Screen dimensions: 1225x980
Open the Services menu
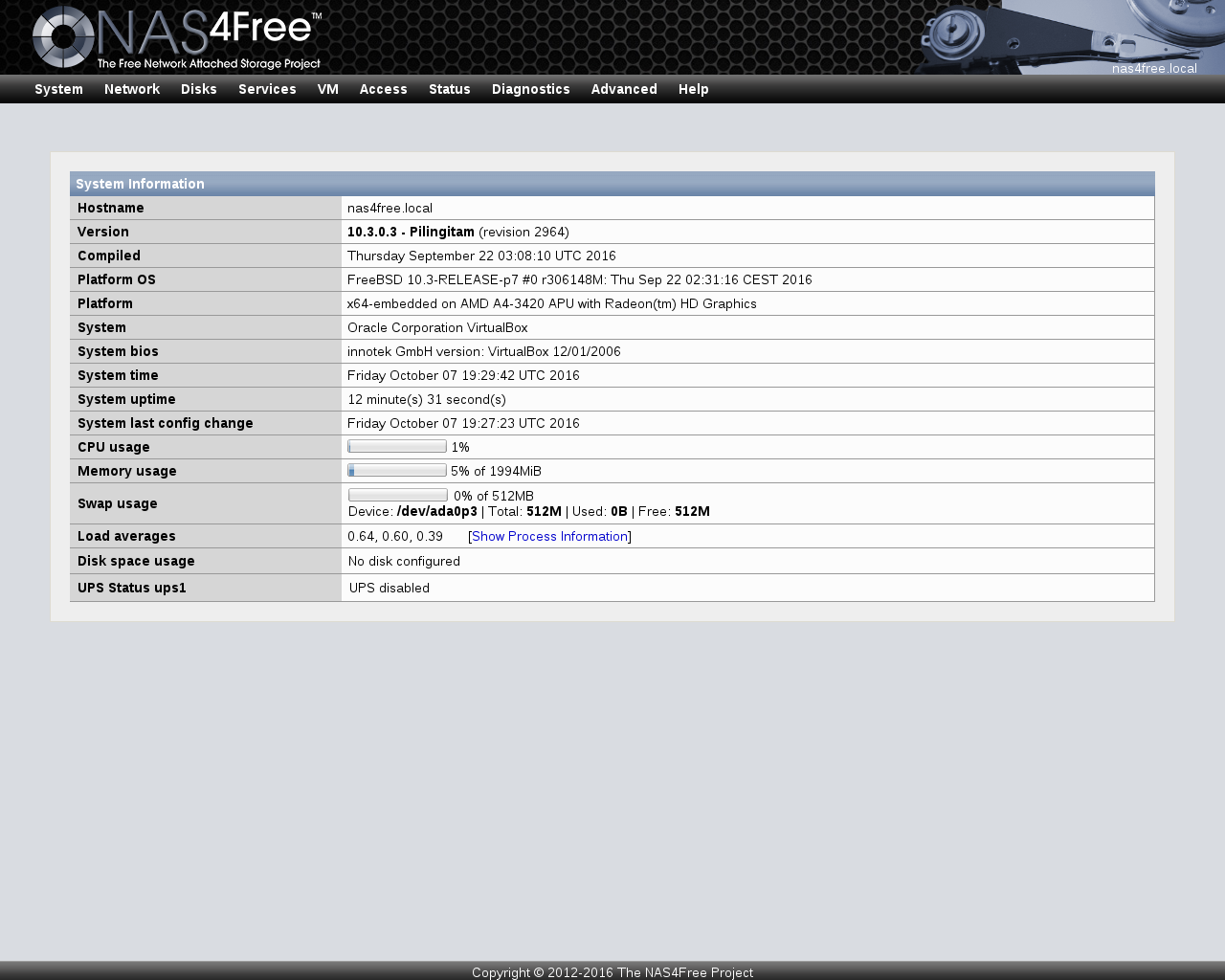click(267, 89)
